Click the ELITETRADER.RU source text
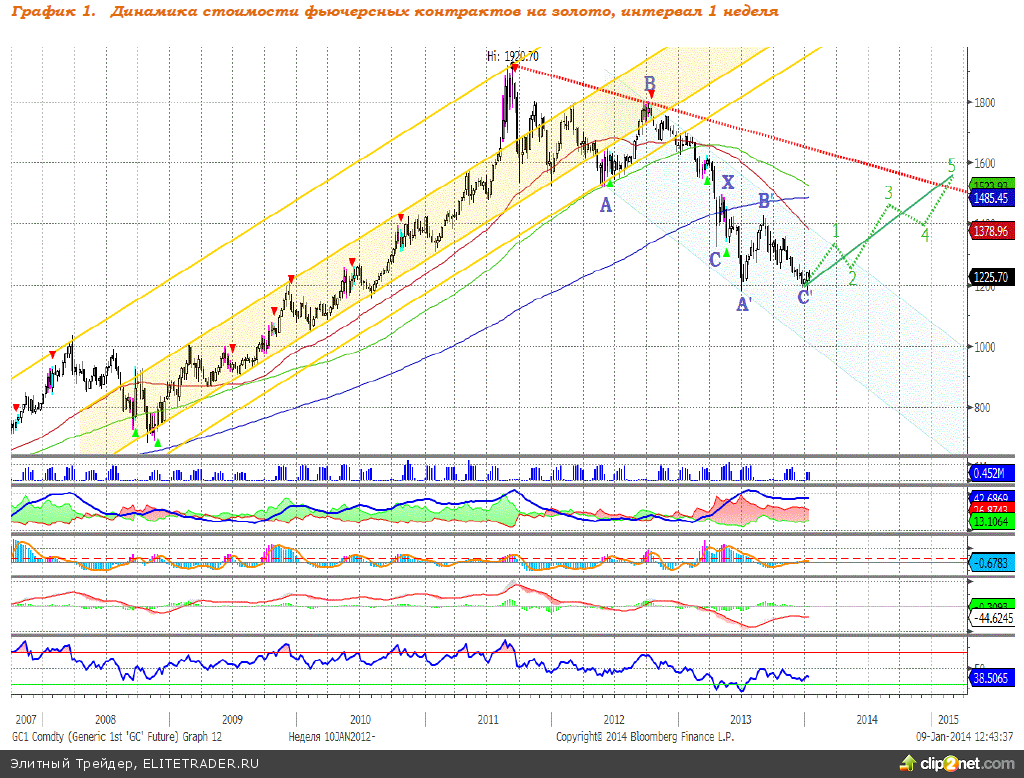Screen dimensions: 1024x778 tap(200, 764)
